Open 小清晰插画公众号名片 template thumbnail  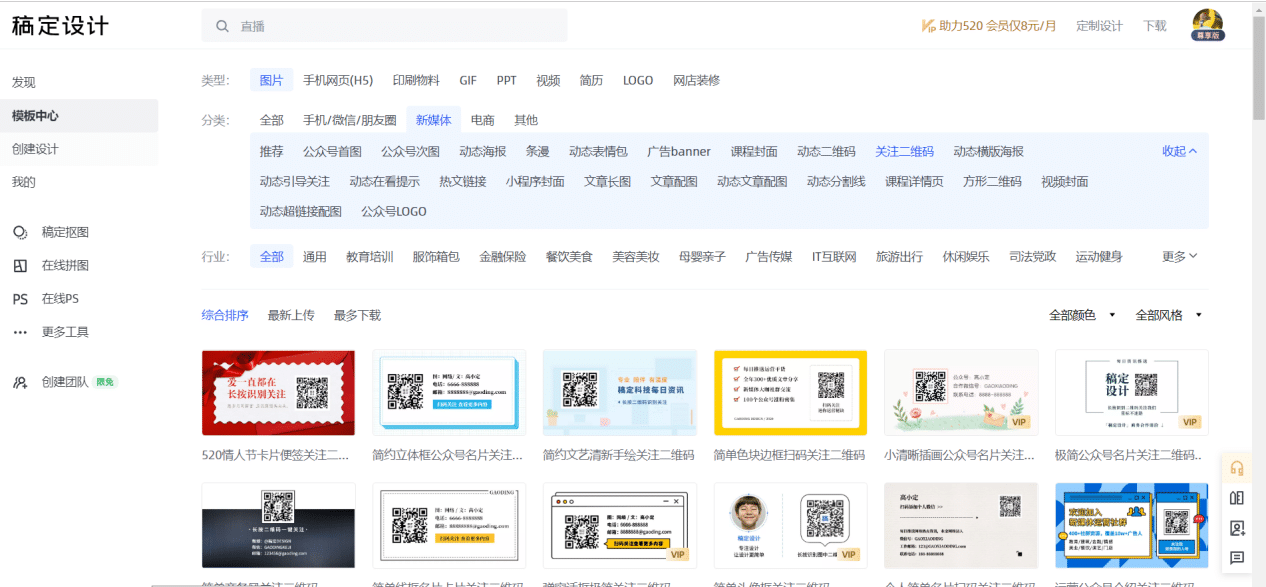tap(961, 392)
